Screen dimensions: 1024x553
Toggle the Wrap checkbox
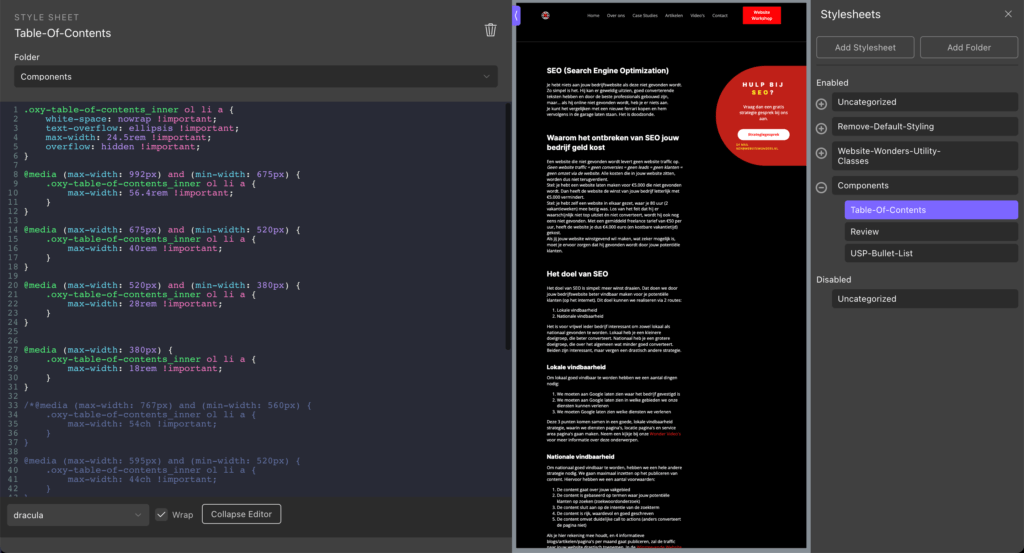pyautogui.click(x=162, y=514)
